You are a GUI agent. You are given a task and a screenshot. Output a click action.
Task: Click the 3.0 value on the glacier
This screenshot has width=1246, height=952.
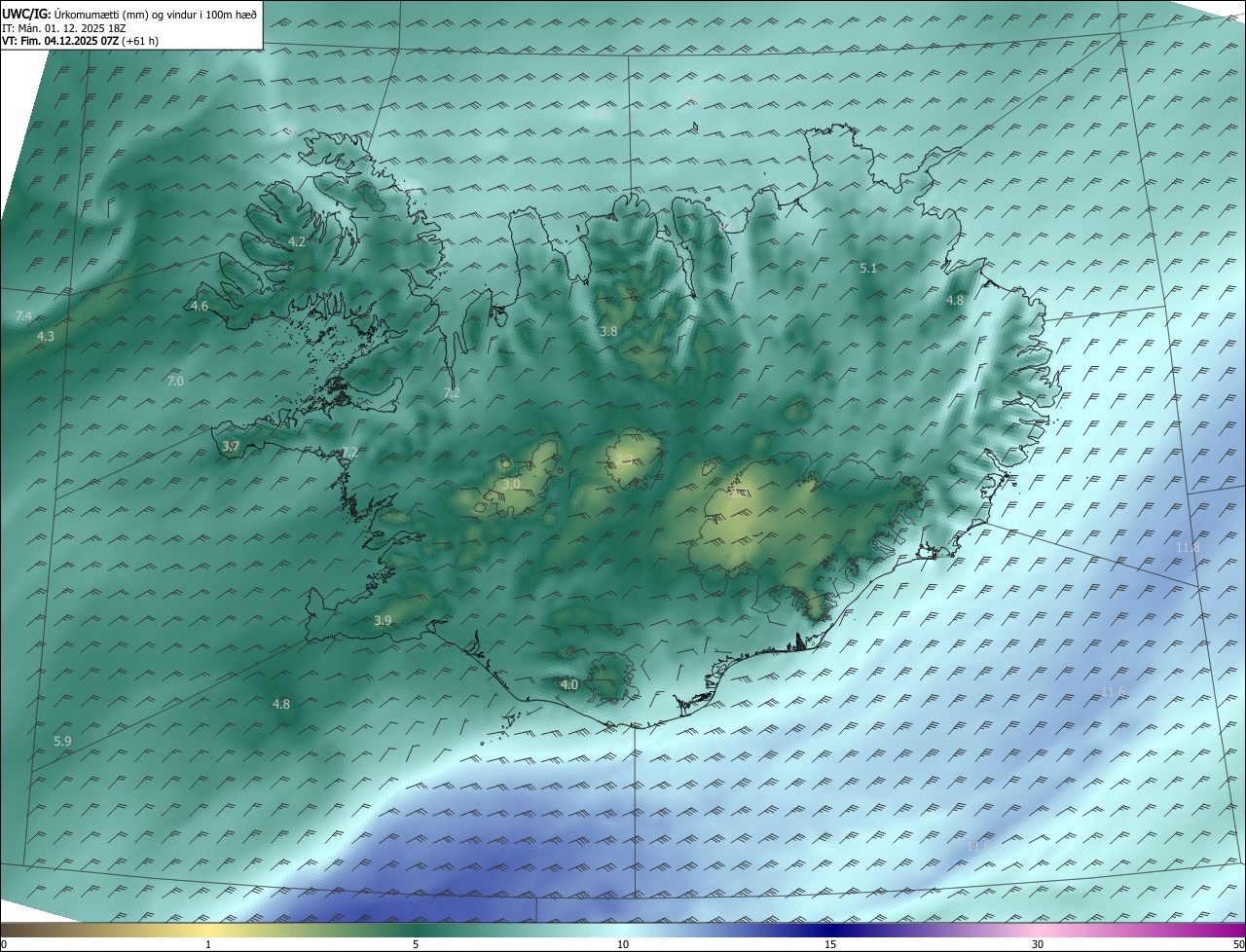pyautogui.click(x=511, y=484)
